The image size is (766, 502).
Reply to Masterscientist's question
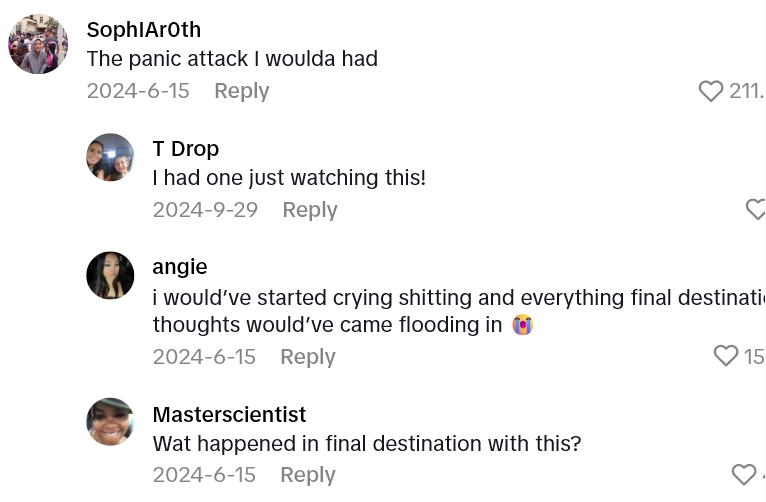pyautogui.click(x=307, y=475)
